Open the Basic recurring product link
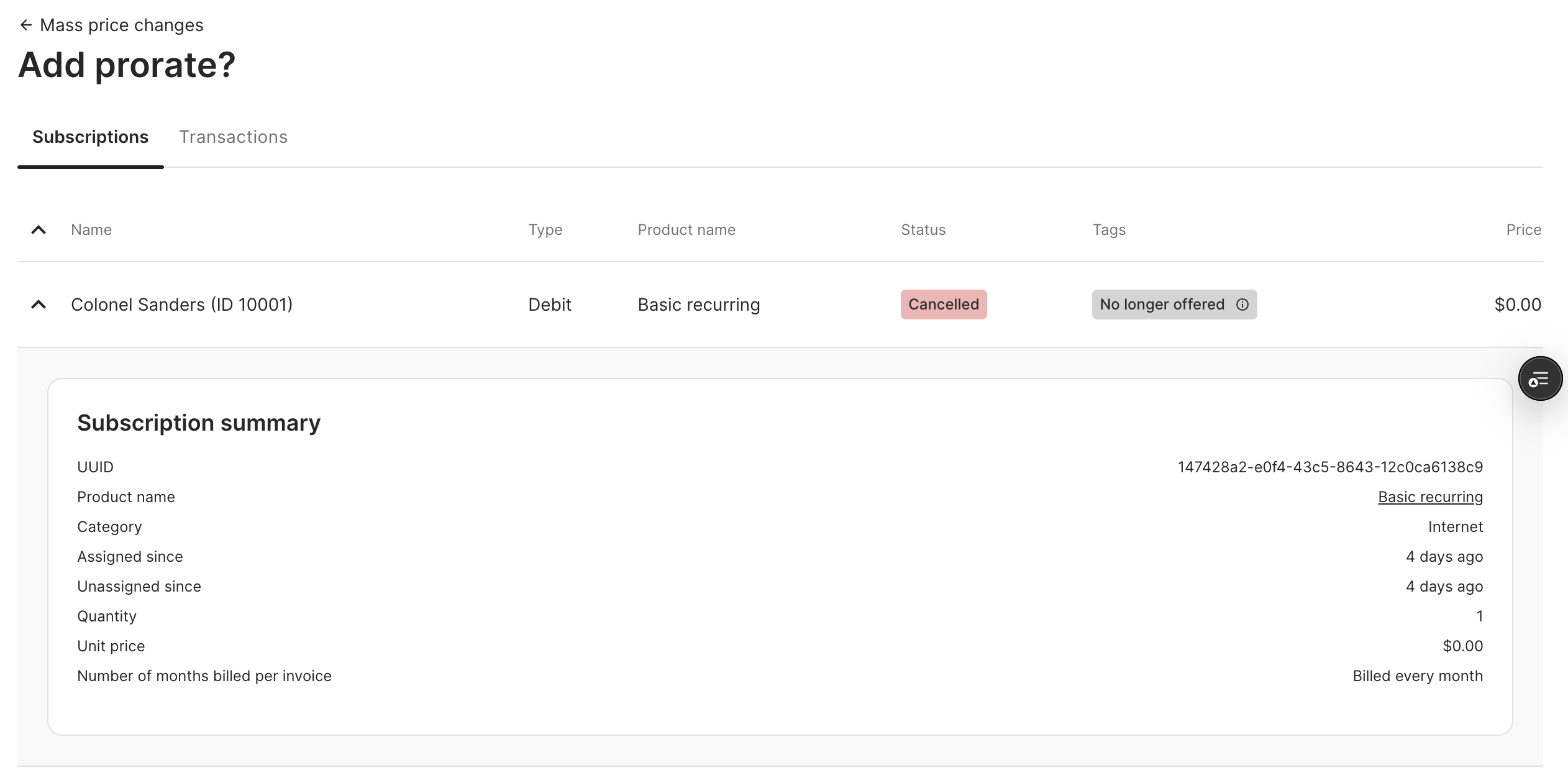The height and width of the screenshot is (783, 1568). [1430, 497]
